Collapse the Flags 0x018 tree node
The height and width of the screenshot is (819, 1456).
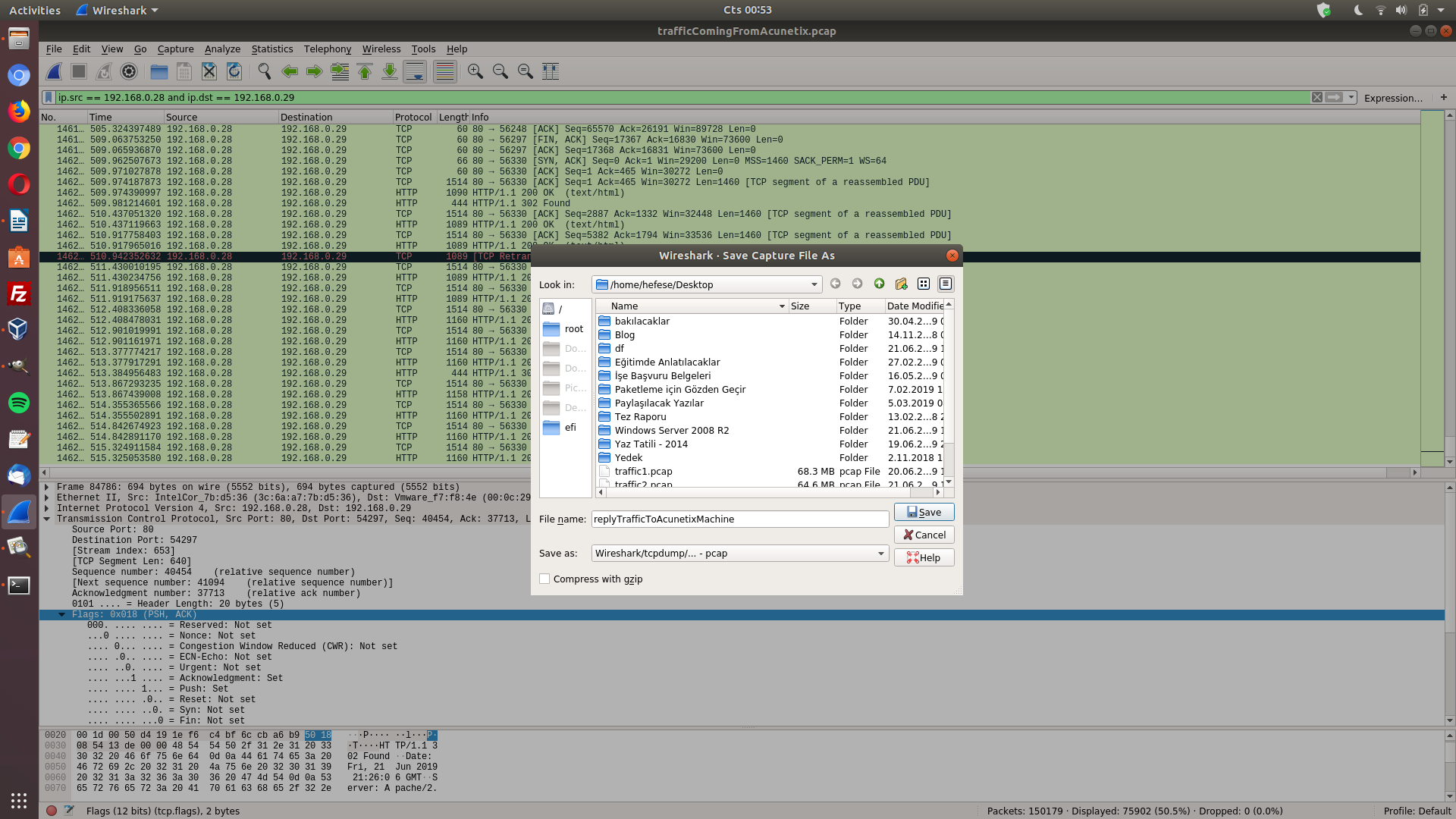pyautogui.click(x=62, y=614)
